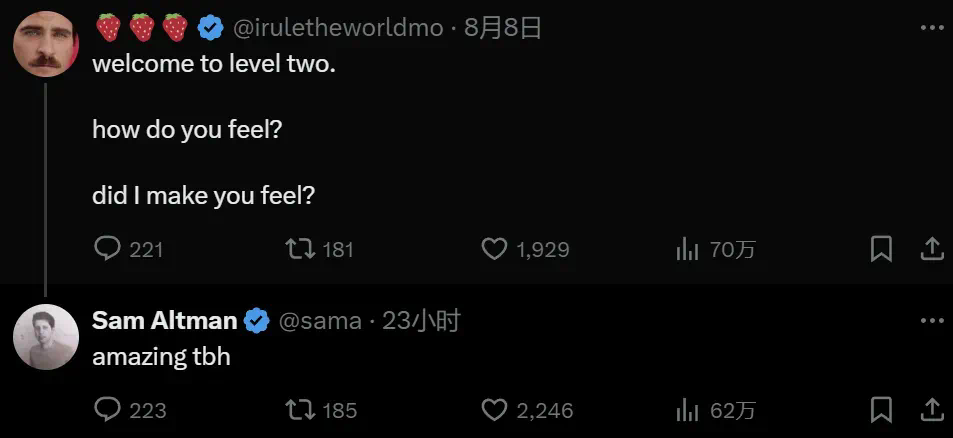This screenshot has width=953, height=438.
Task: Like the "welcome to level two" tweet
Action: click(495, 249)
